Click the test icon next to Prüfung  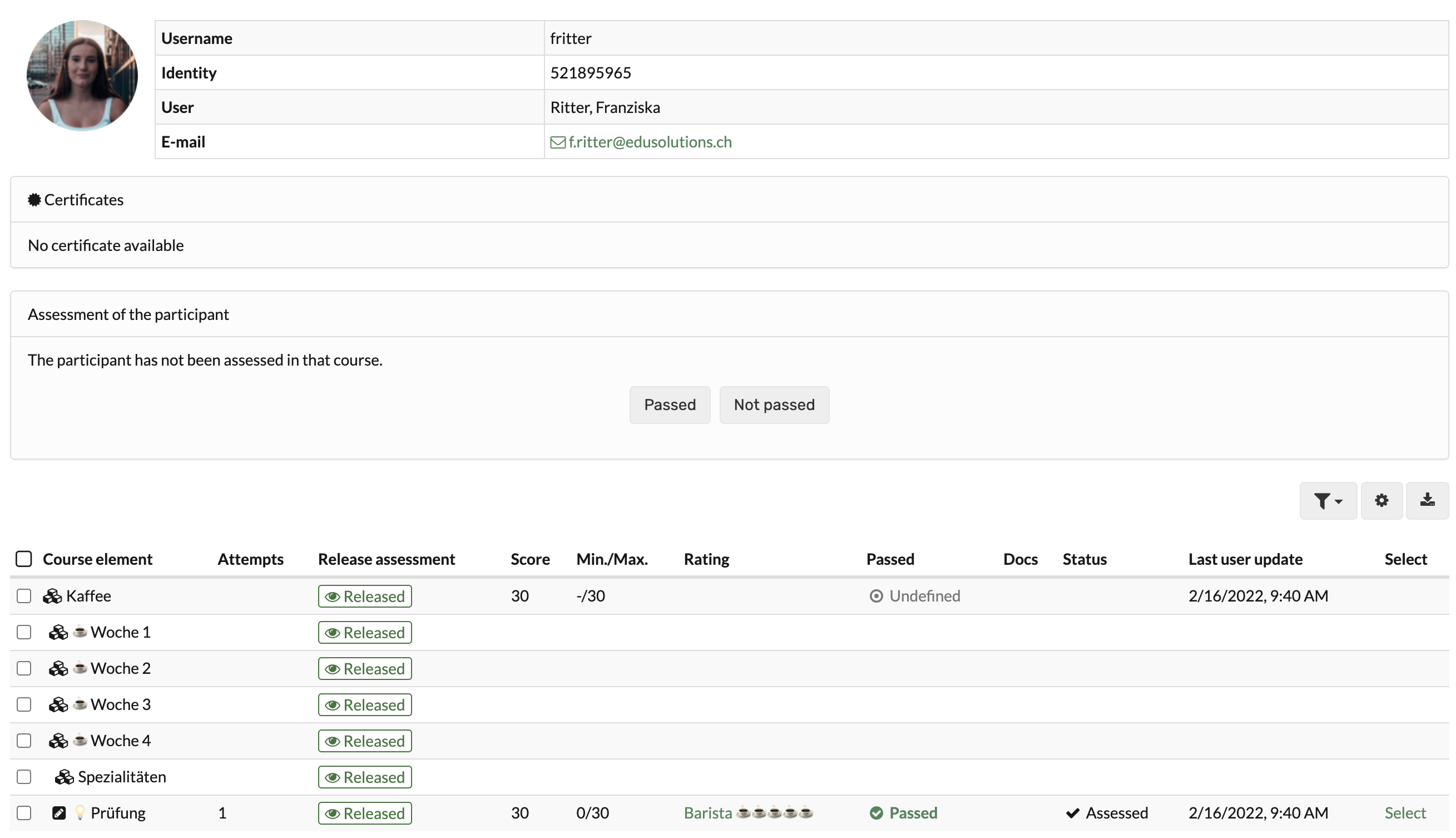pyautogui.click(x=59, y=814)
